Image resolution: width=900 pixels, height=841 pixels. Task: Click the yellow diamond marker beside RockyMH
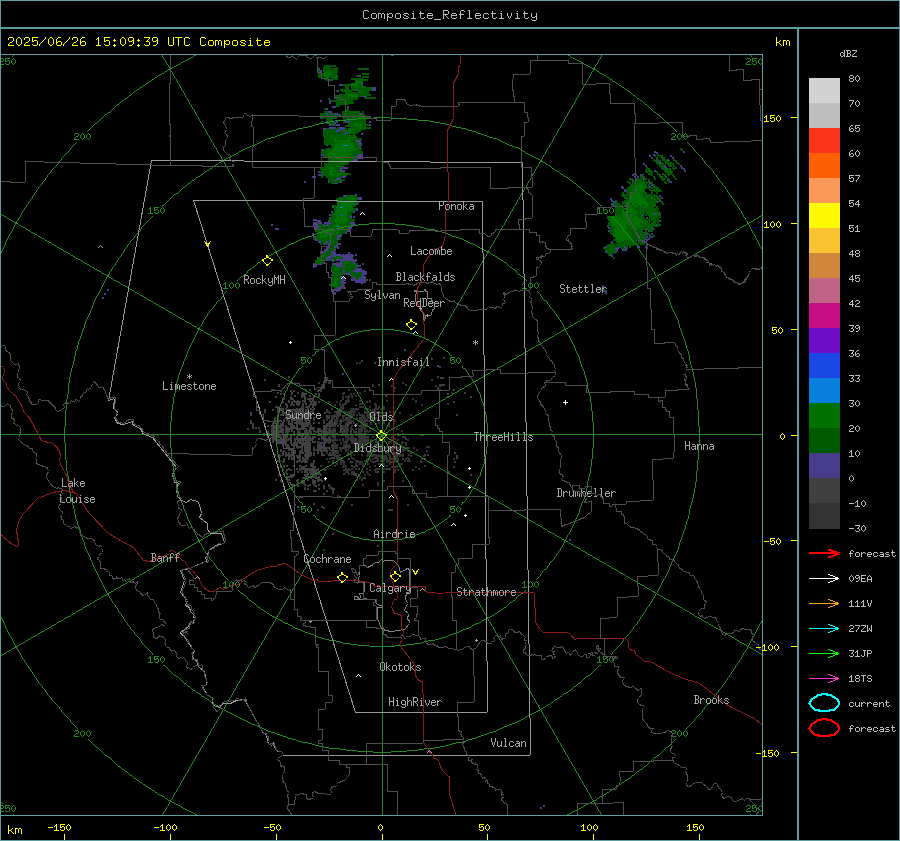click(x=267, y=261)
